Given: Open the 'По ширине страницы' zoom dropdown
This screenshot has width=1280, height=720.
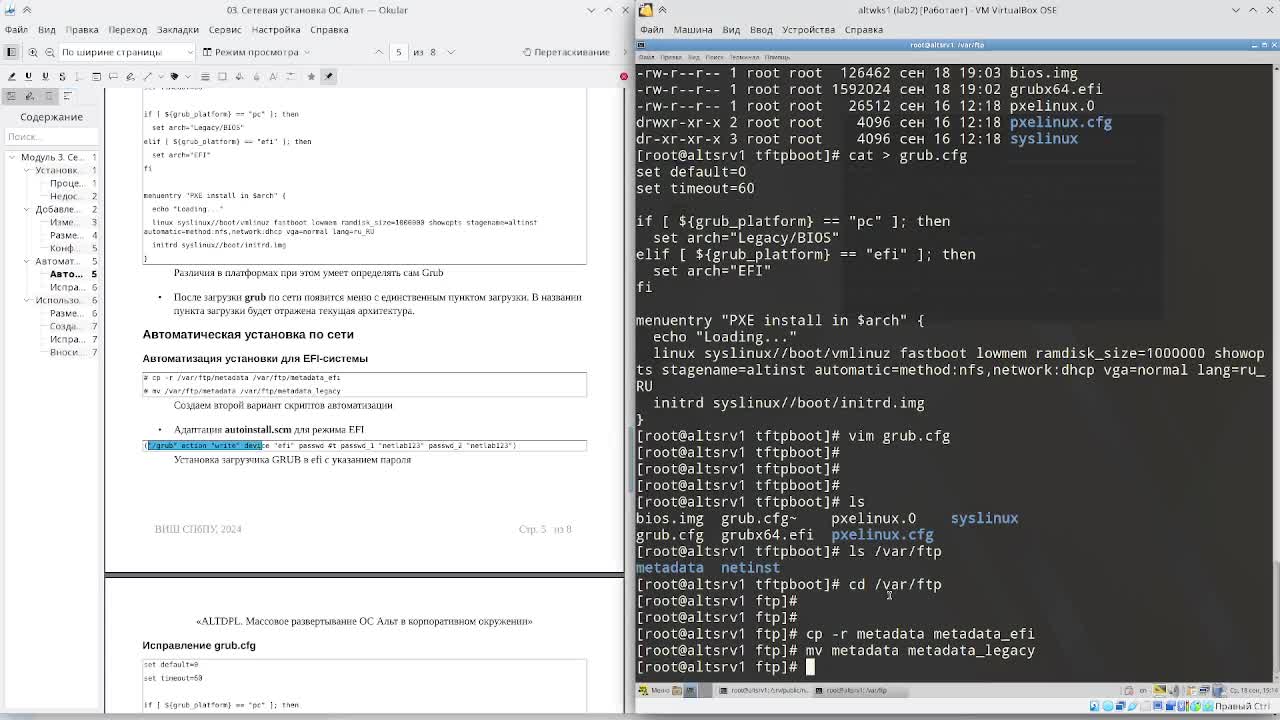Looking at the screenshot, I should coord(127,52).
